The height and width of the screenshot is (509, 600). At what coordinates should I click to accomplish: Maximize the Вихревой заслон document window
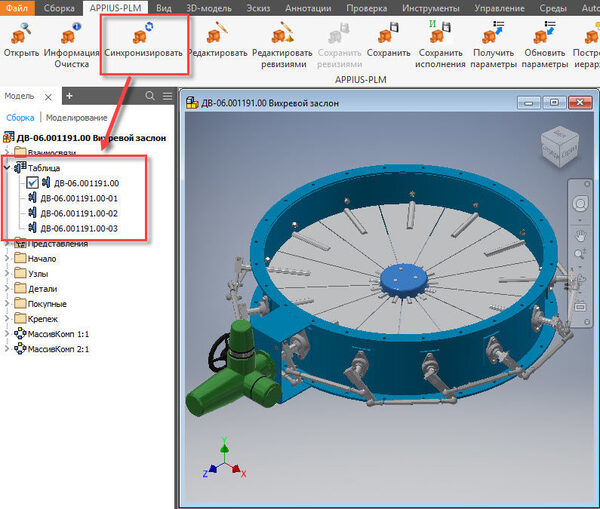tap(554, 103)
